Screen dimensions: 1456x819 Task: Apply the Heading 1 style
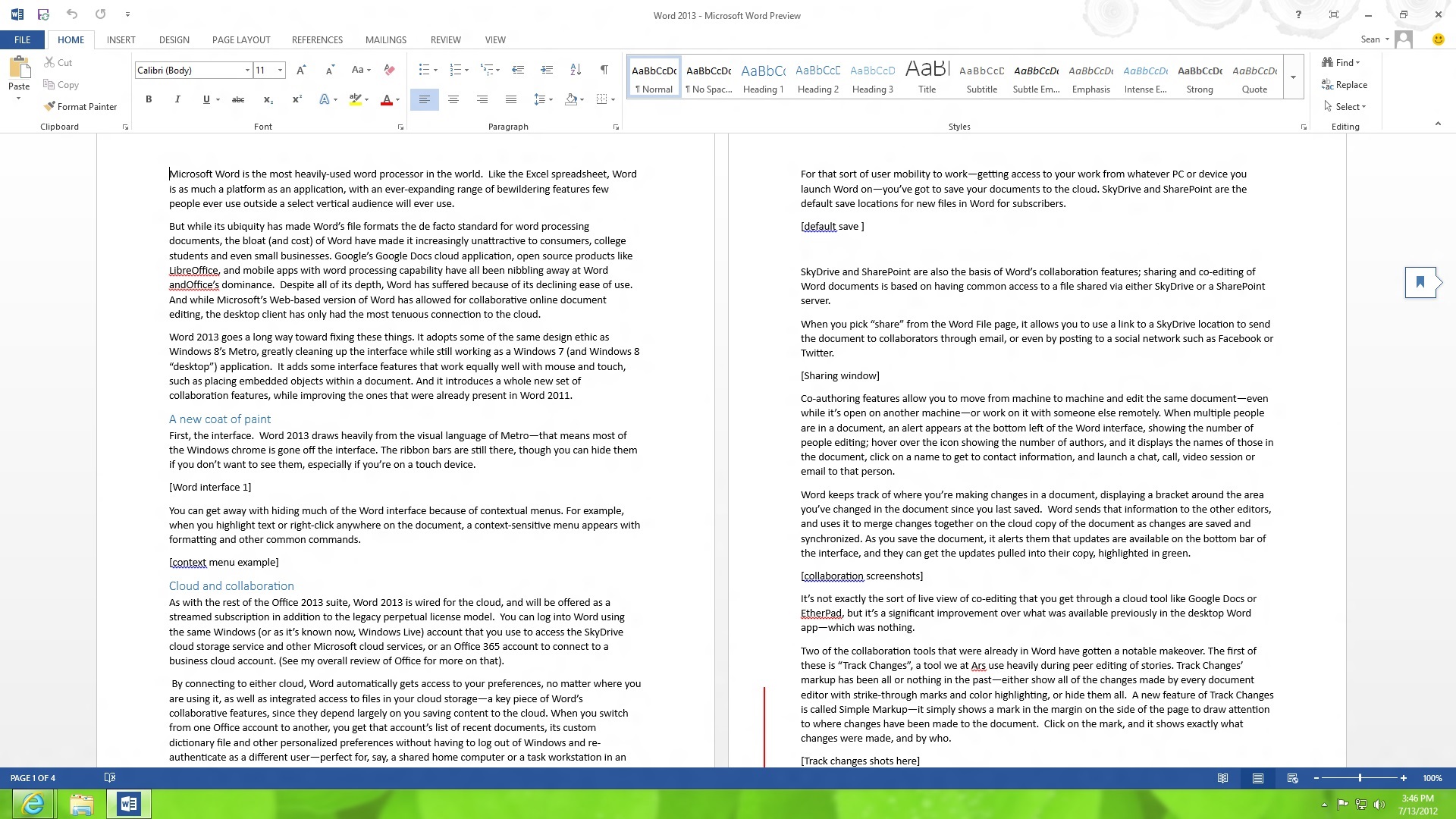coord(764,77)
